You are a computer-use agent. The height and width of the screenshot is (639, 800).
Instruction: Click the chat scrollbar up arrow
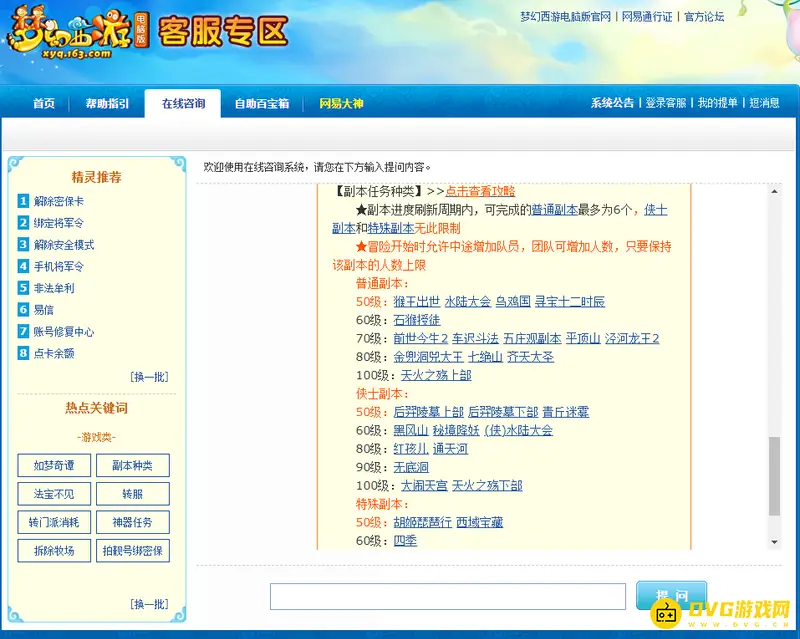774,191
